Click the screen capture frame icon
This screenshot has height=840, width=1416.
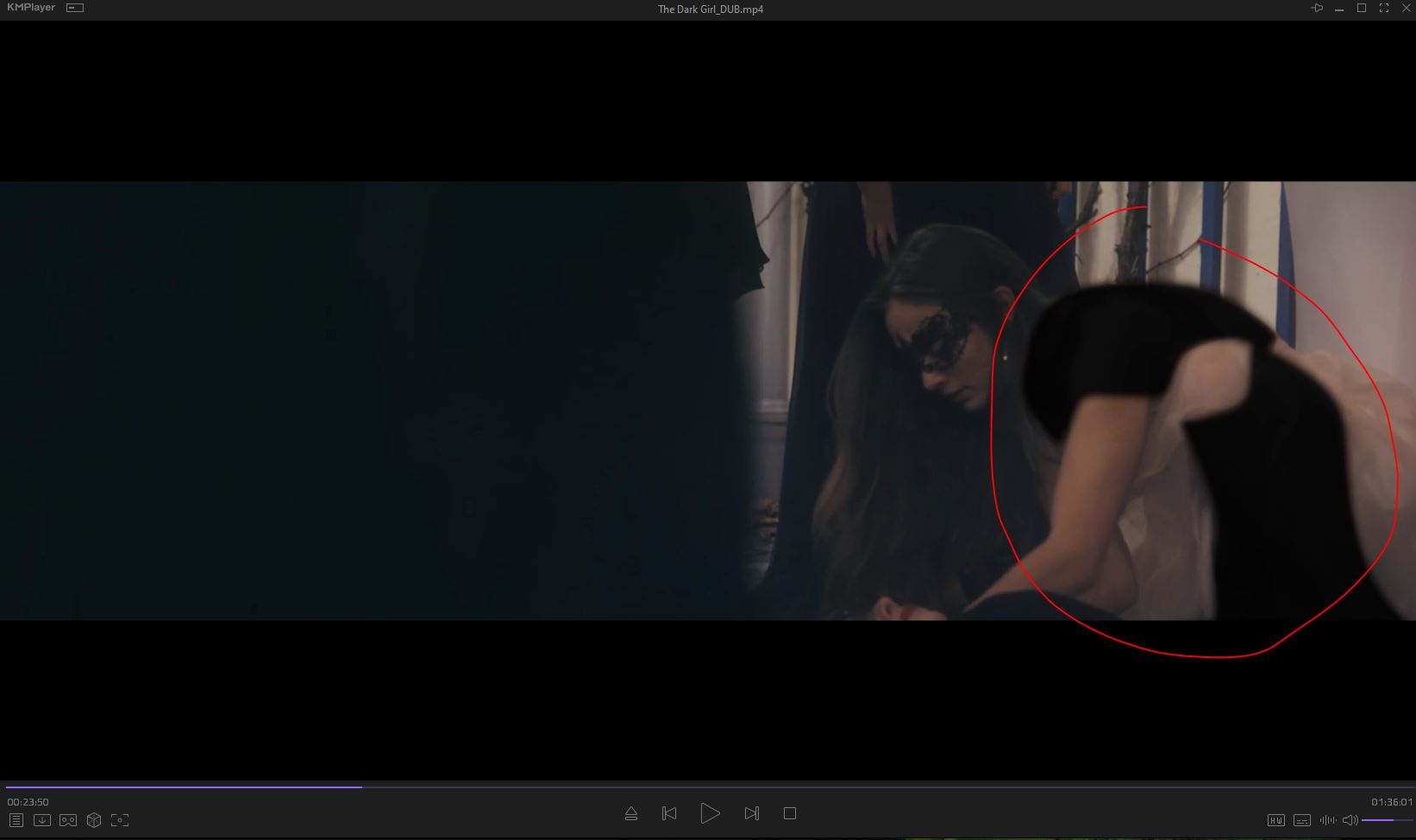[120, 820]
